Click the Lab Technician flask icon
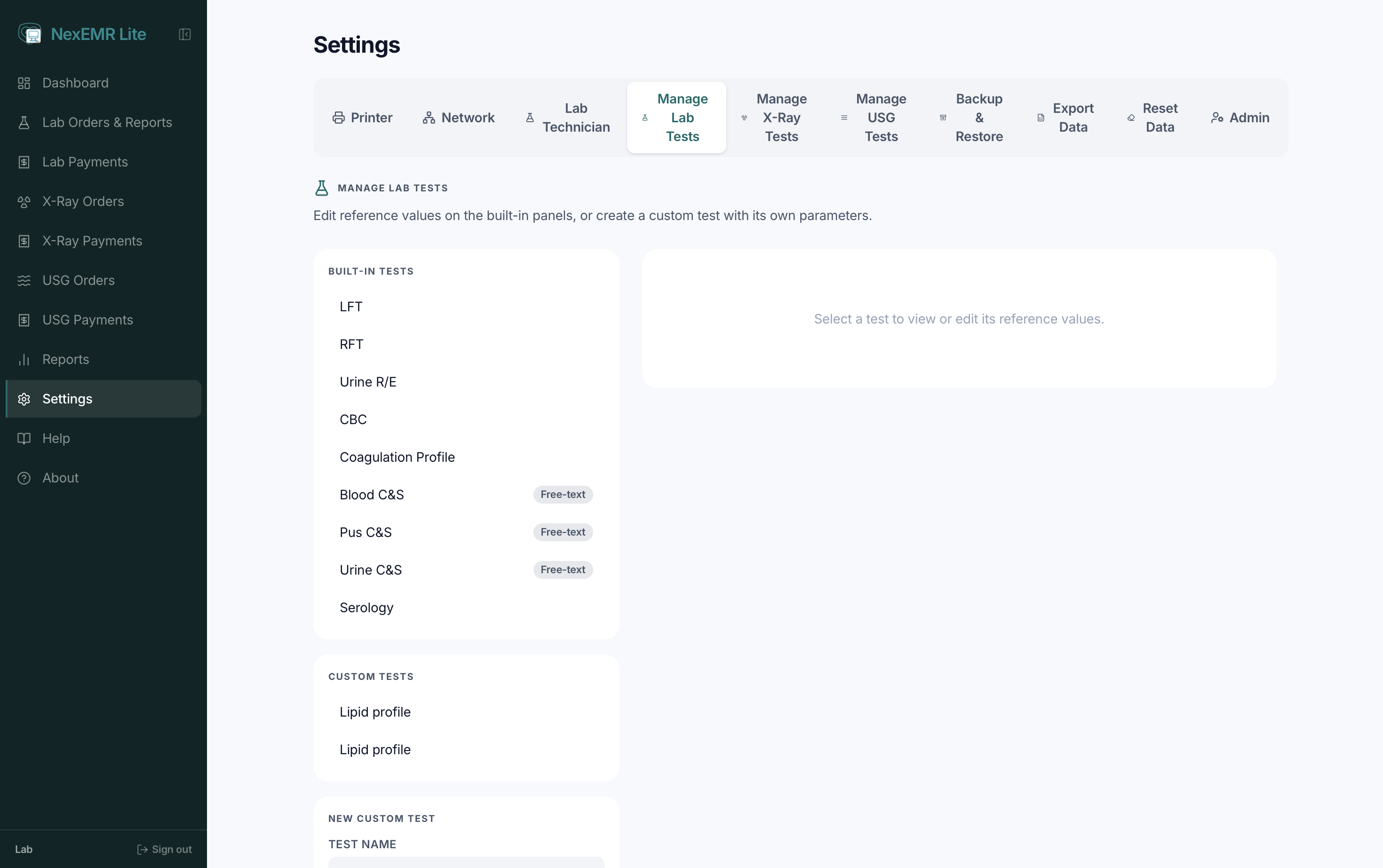 (x=530, y=118)
